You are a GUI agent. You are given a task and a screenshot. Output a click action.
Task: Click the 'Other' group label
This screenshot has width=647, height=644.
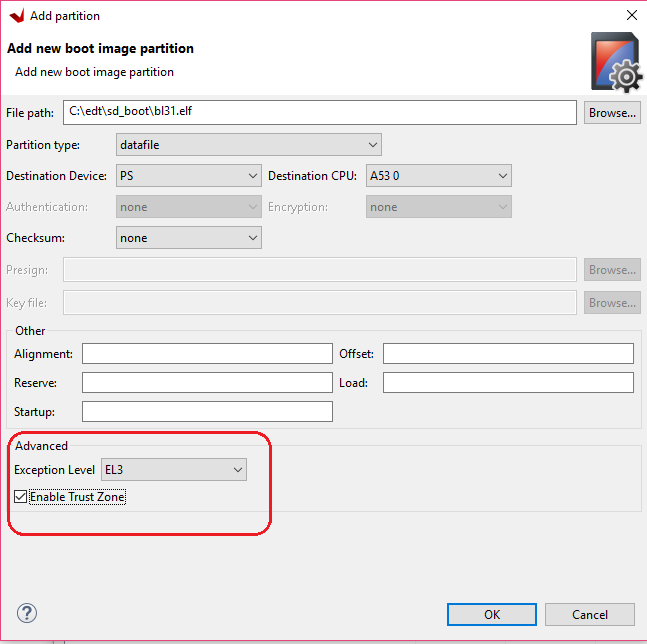[30, 330]
